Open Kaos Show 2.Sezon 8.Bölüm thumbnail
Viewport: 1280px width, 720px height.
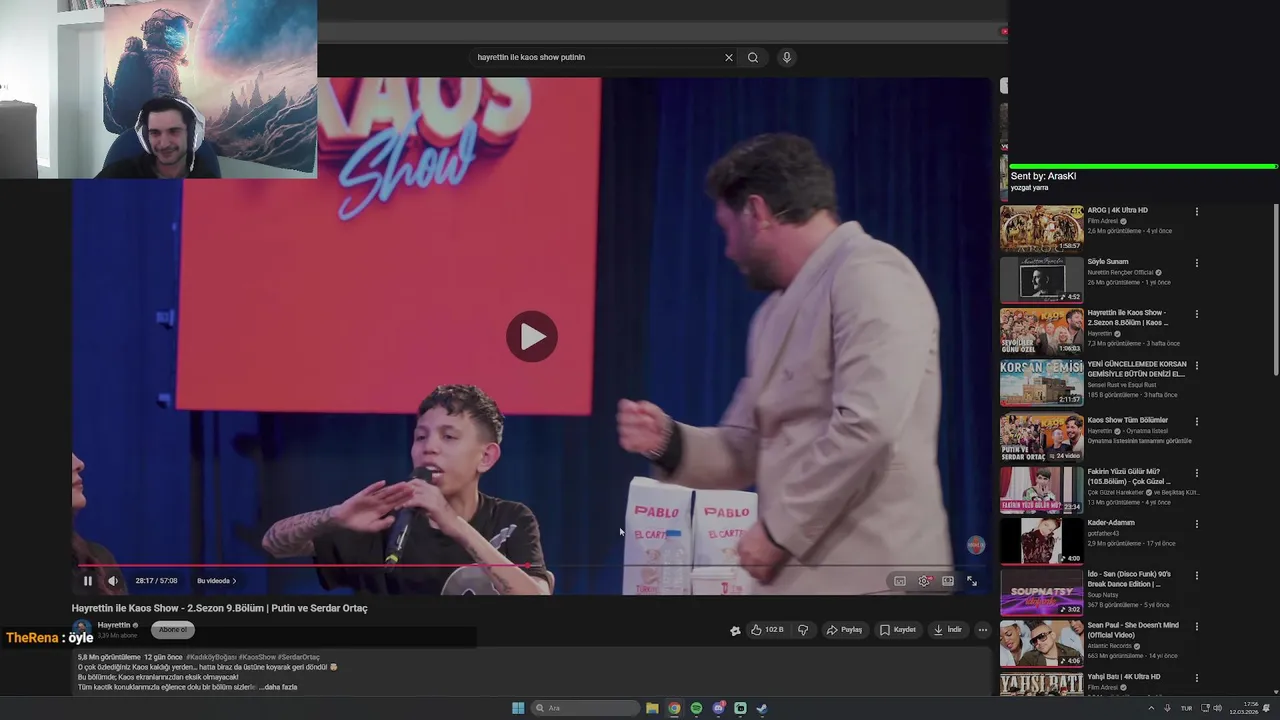[1041, 331]
